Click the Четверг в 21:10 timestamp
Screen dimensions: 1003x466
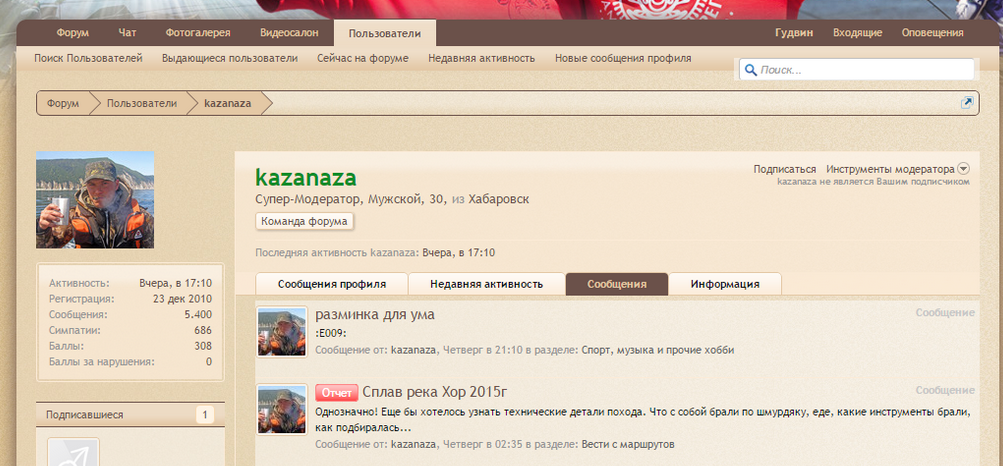(481, 350)
